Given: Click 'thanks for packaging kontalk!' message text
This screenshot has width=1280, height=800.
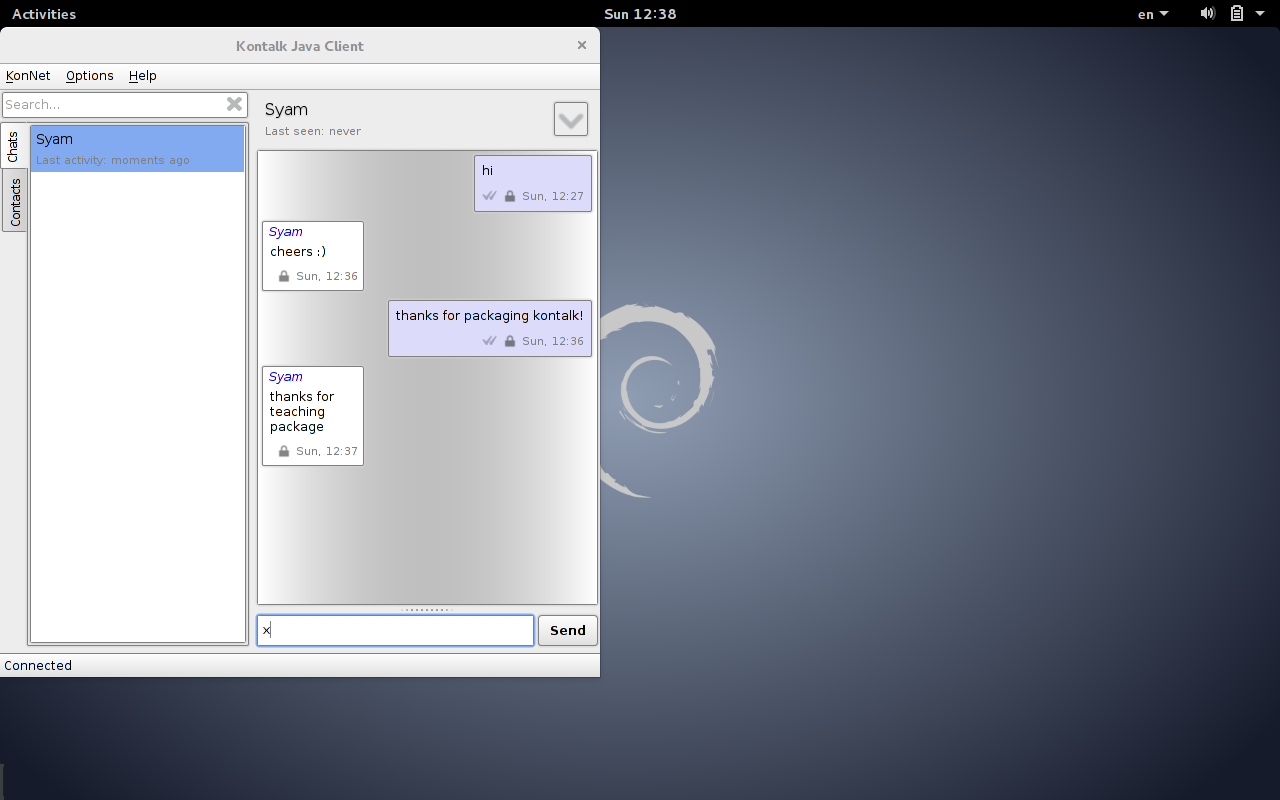Looking at the screenshot, I should 489,316.
